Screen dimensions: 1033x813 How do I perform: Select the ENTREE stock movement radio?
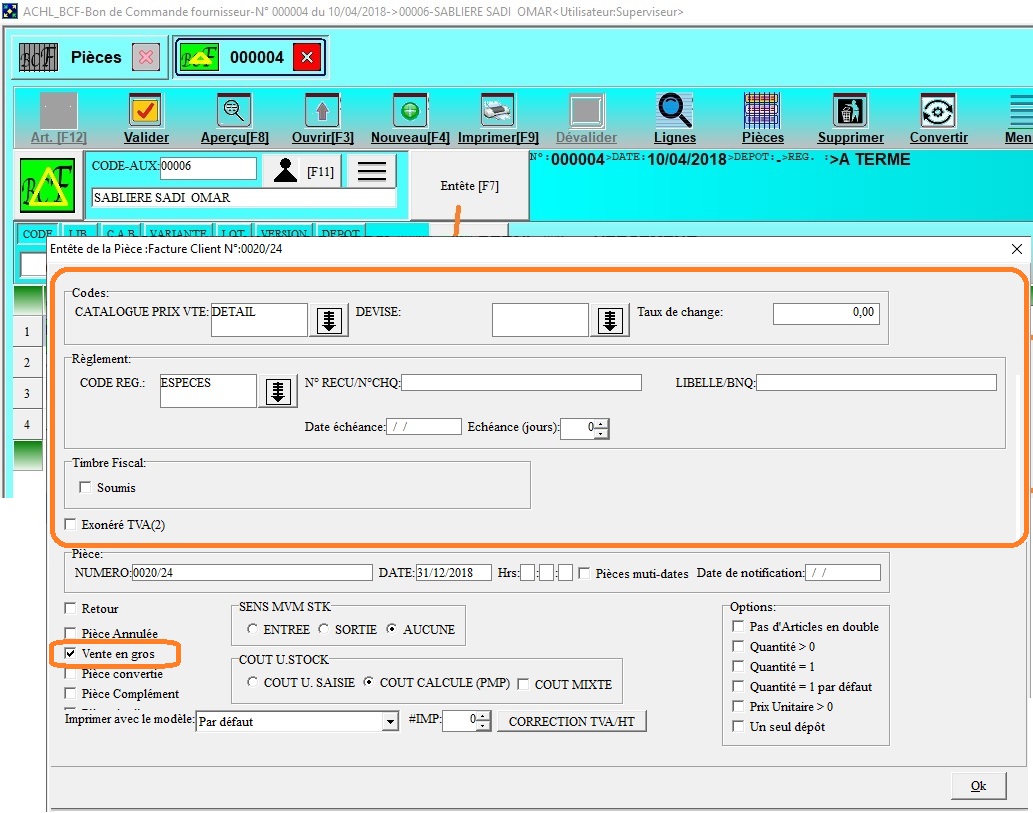252,629
